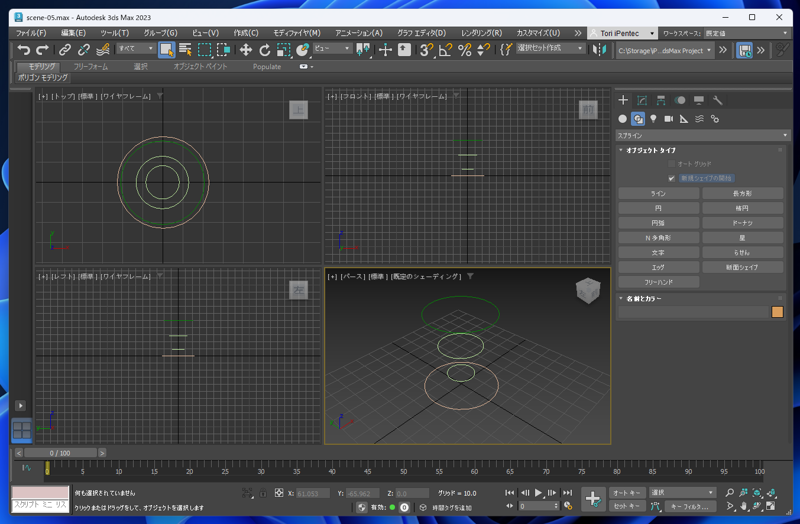Open the Tori iPentec user account dropdown
The width and height of the screenshot is (800, 524).
coord(622,33)
